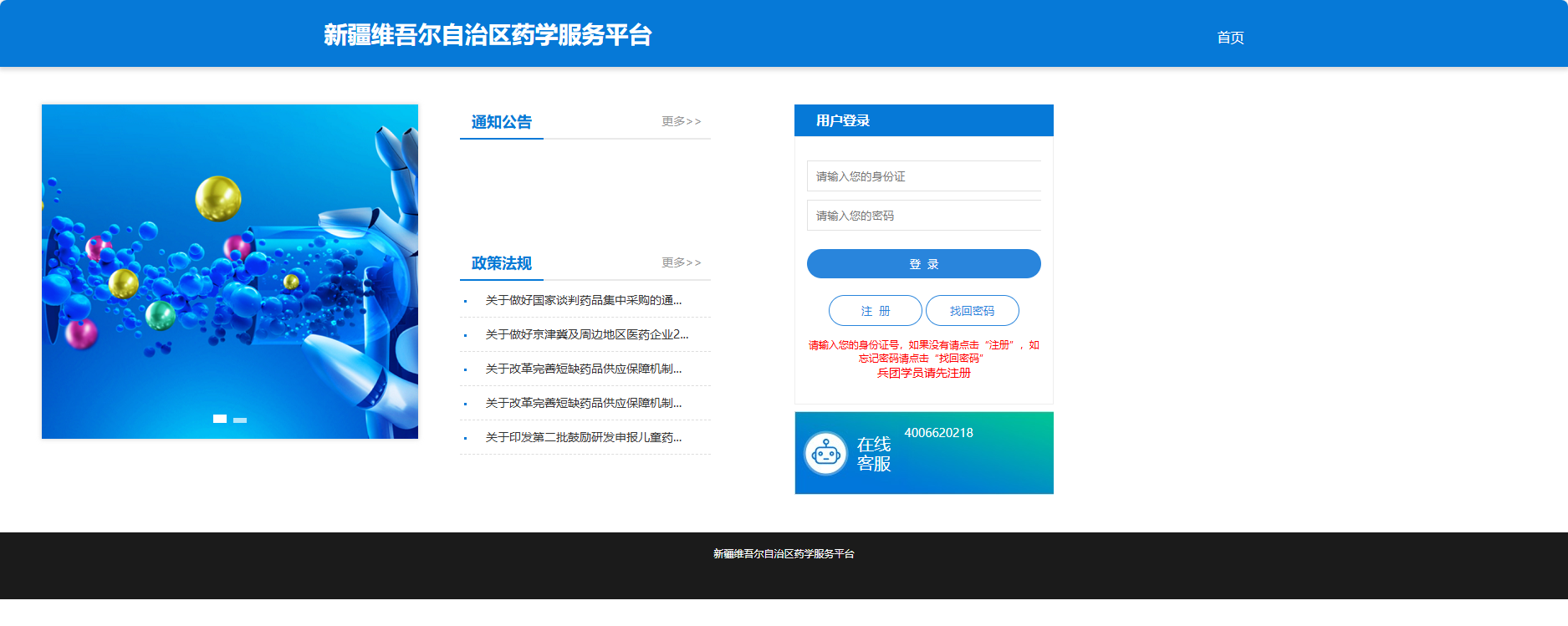Select the 通知公告 section heading
The height and width of the screenshot is (626, 1568).
pyautogui.click(x=502, y=122)
